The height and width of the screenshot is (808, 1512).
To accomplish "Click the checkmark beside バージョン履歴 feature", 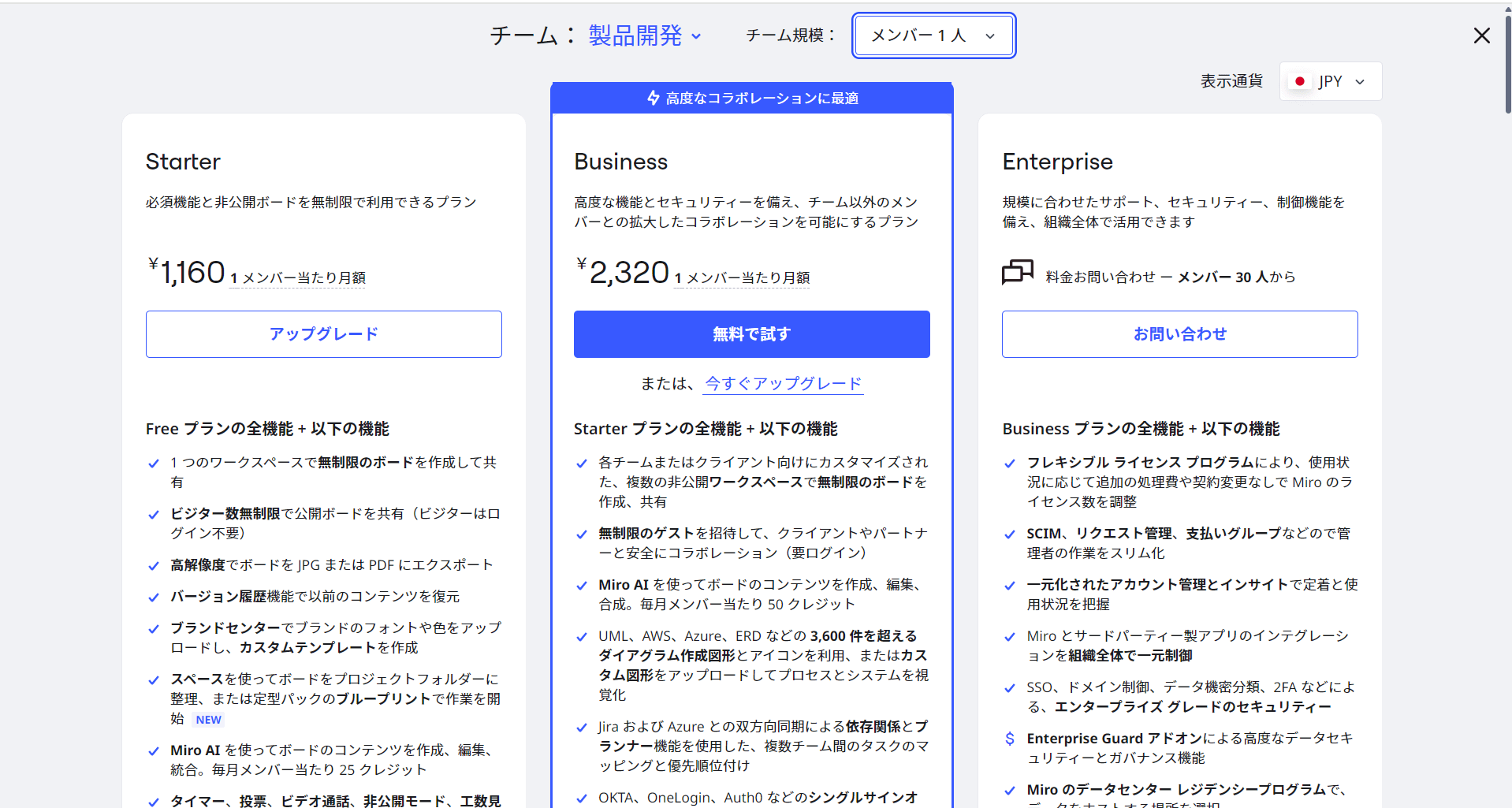I will pos(154,598).
